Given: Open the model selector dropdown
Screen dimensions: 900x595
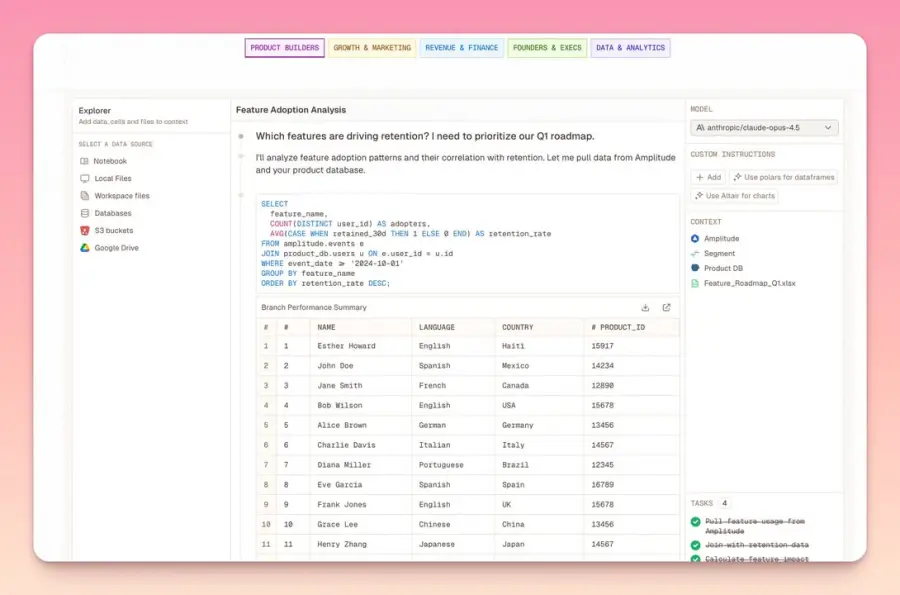Looking at the screenshot, I should [764, 127].
